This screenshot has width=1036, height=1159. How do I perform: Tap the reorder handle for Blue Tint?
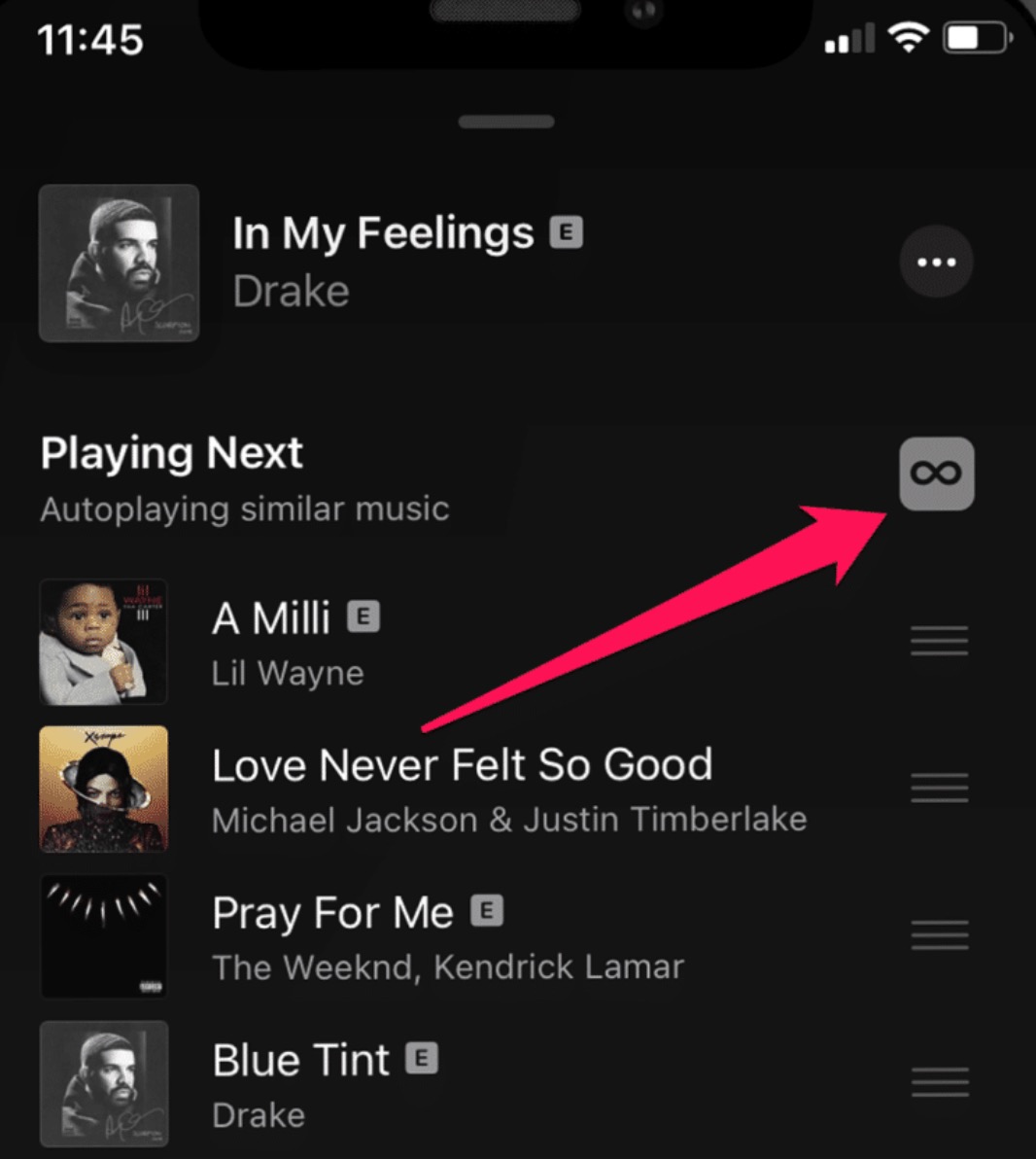tap(939, 1081)
